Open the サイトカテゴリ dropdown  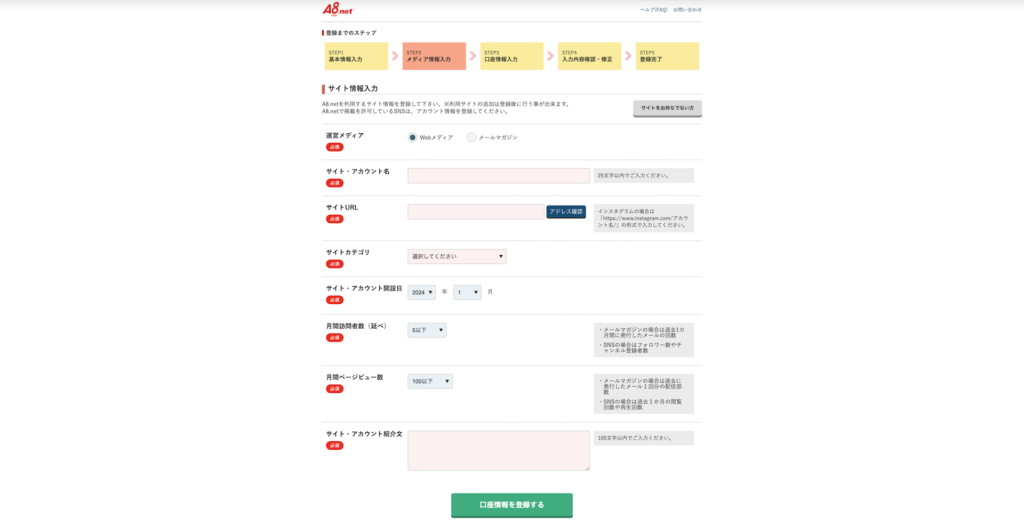tap(456, 257)
